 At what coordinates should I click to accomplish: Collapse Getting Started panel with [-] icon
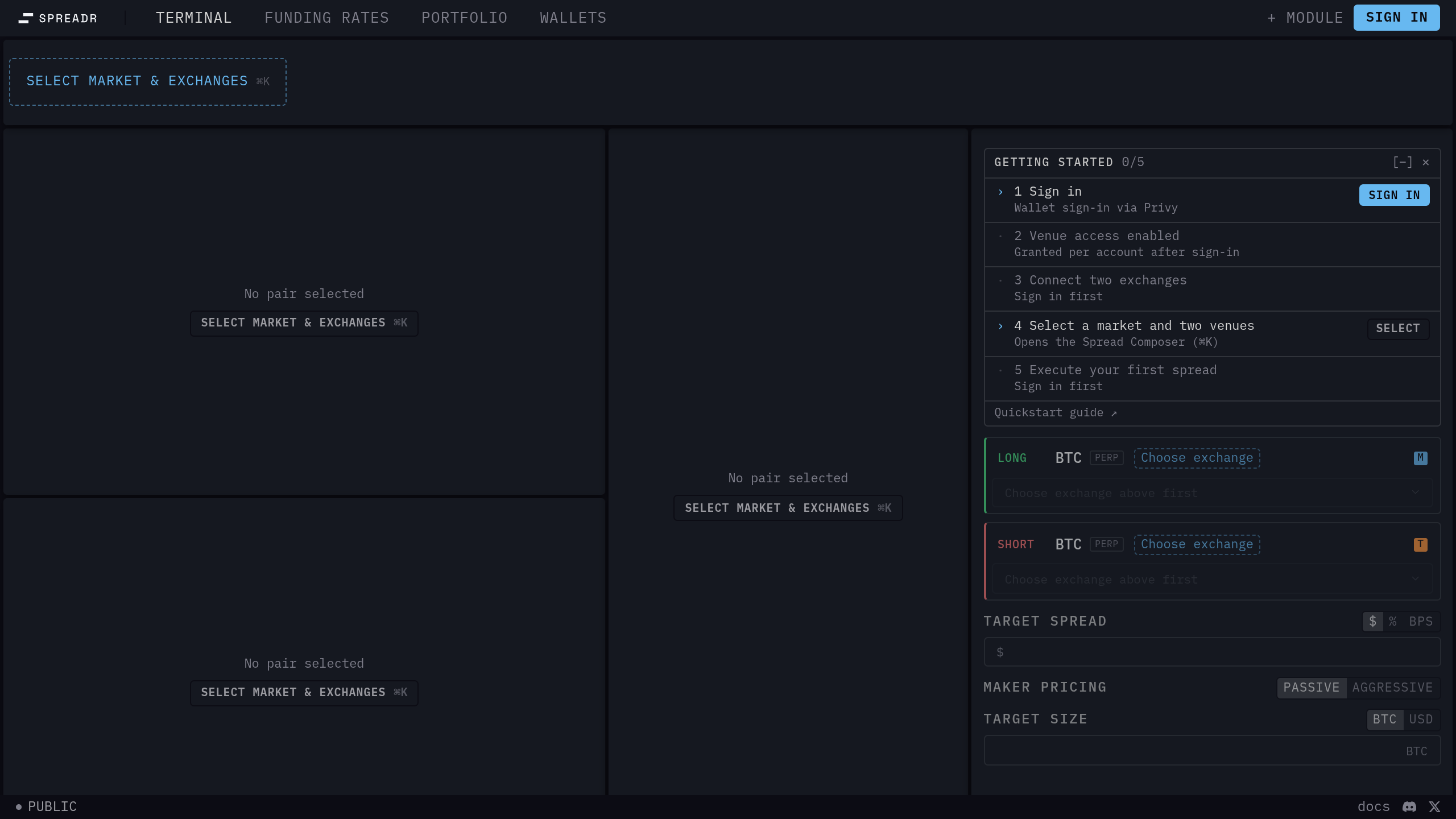(1403, 162)
